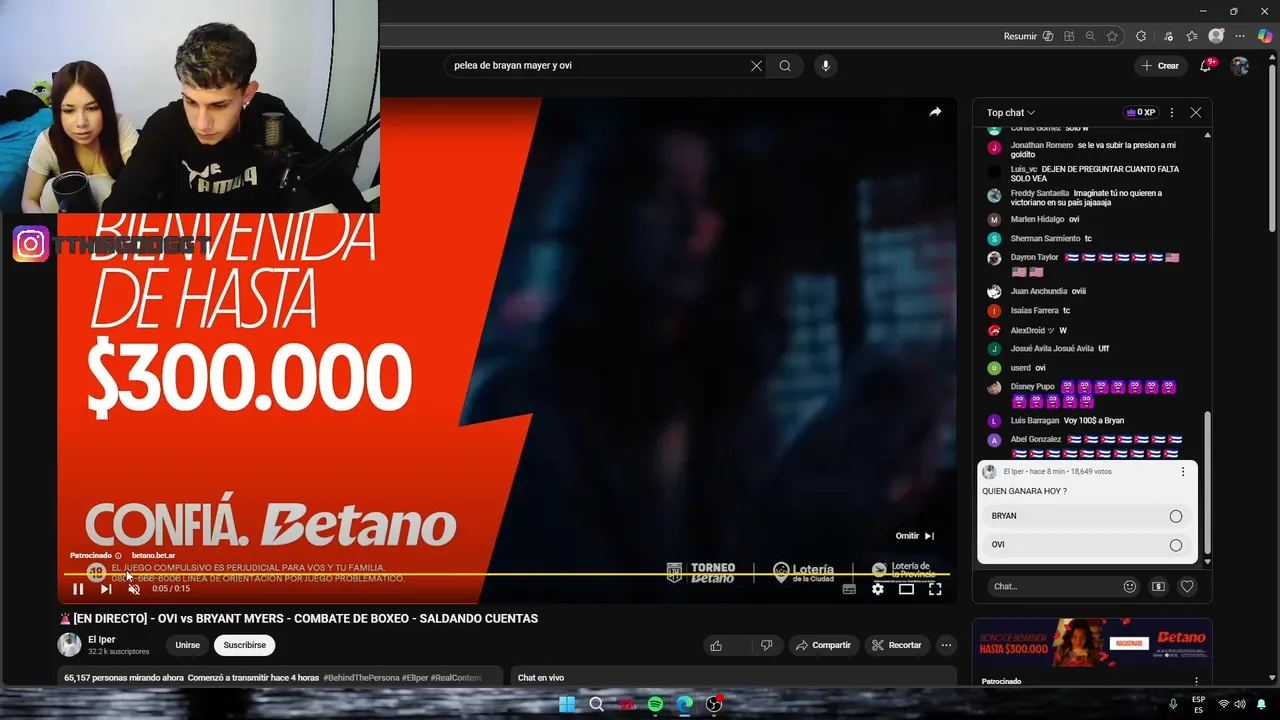
Task: Vote BRYAN in the poll
Action: 1087,516
